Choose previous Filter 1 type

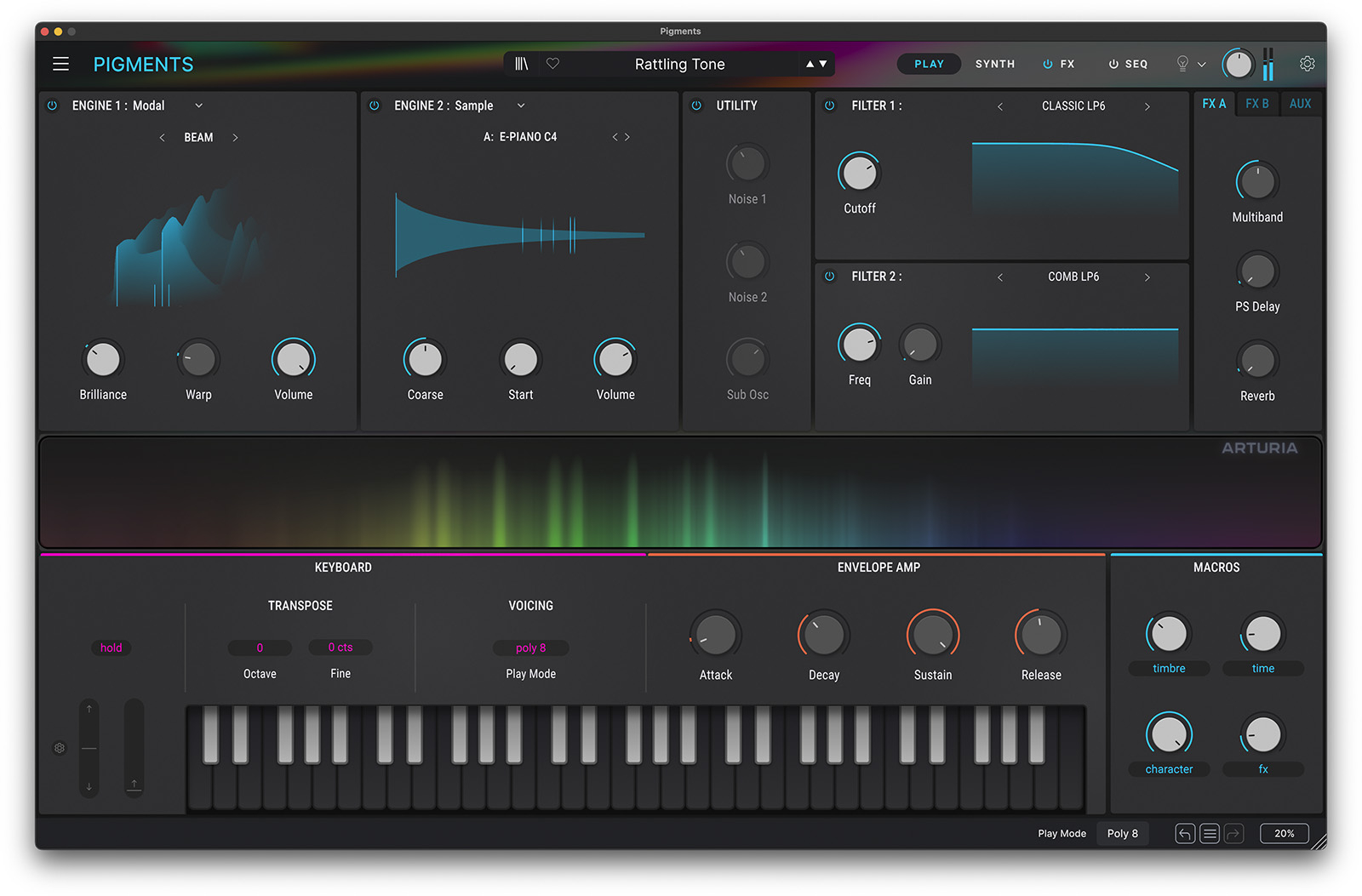click(1000, 106)
